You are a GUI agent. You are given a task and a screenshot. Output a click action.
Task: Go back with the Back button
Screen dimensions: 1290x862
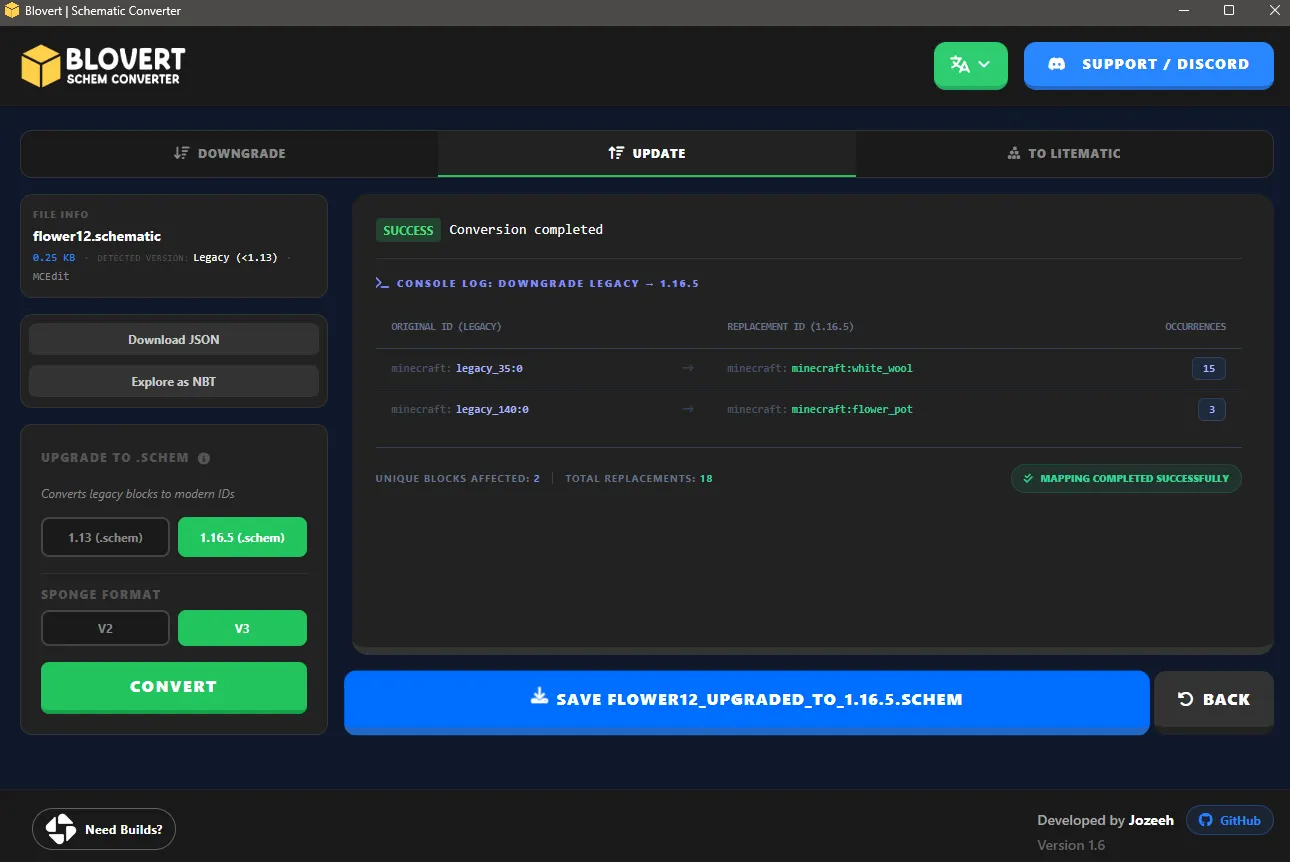[1214, 700]
